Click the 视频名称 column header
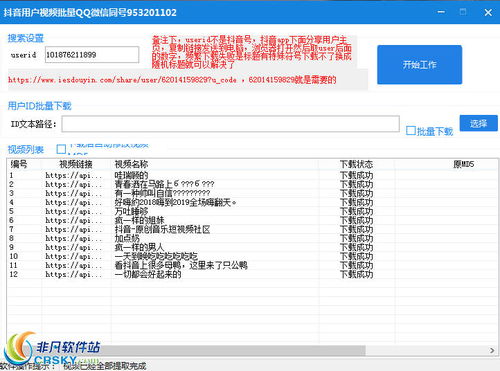 click(x=131, y=164)
